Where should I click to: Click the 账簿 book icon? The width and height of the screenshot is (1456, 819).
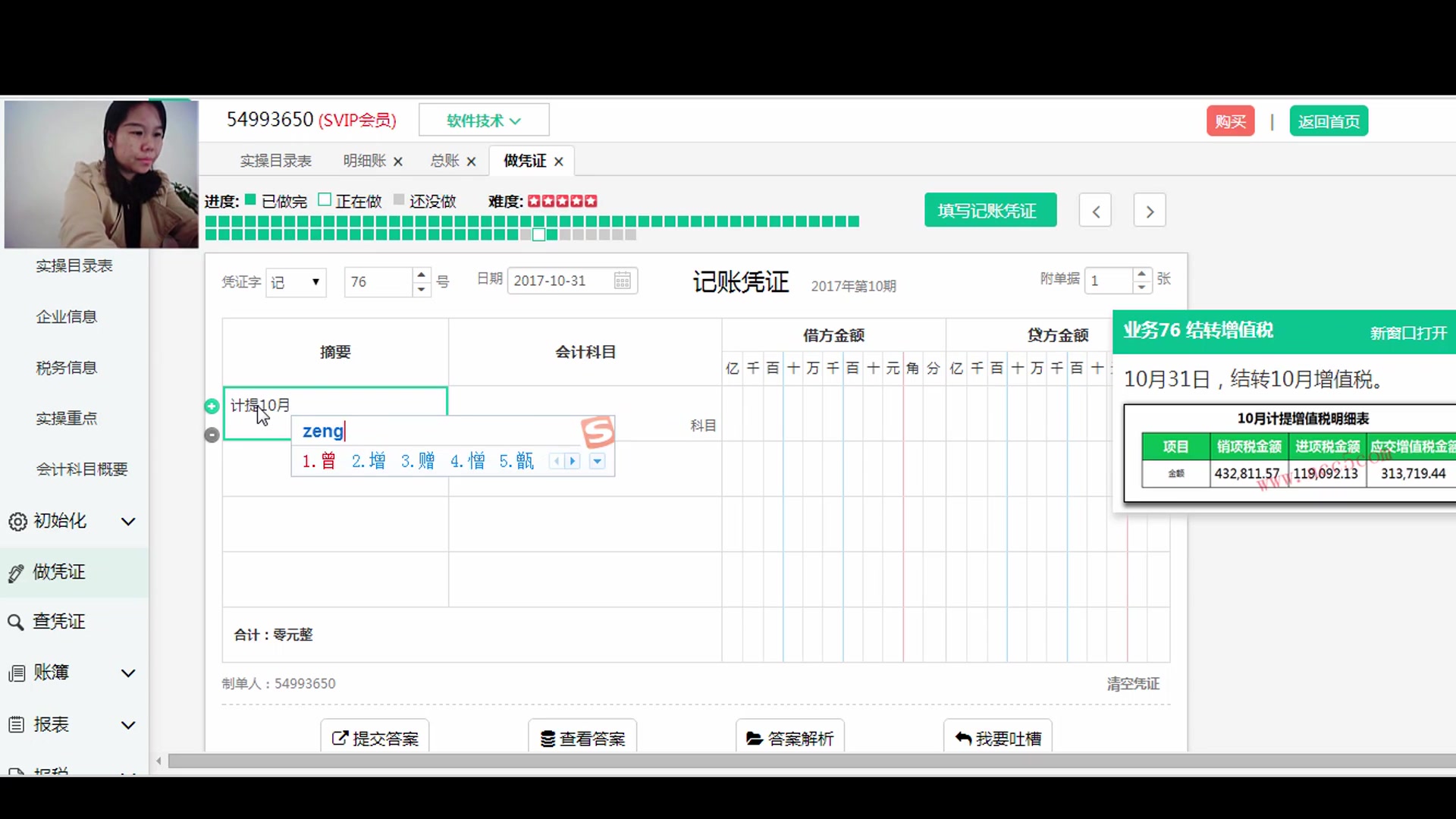coord(16,673)
